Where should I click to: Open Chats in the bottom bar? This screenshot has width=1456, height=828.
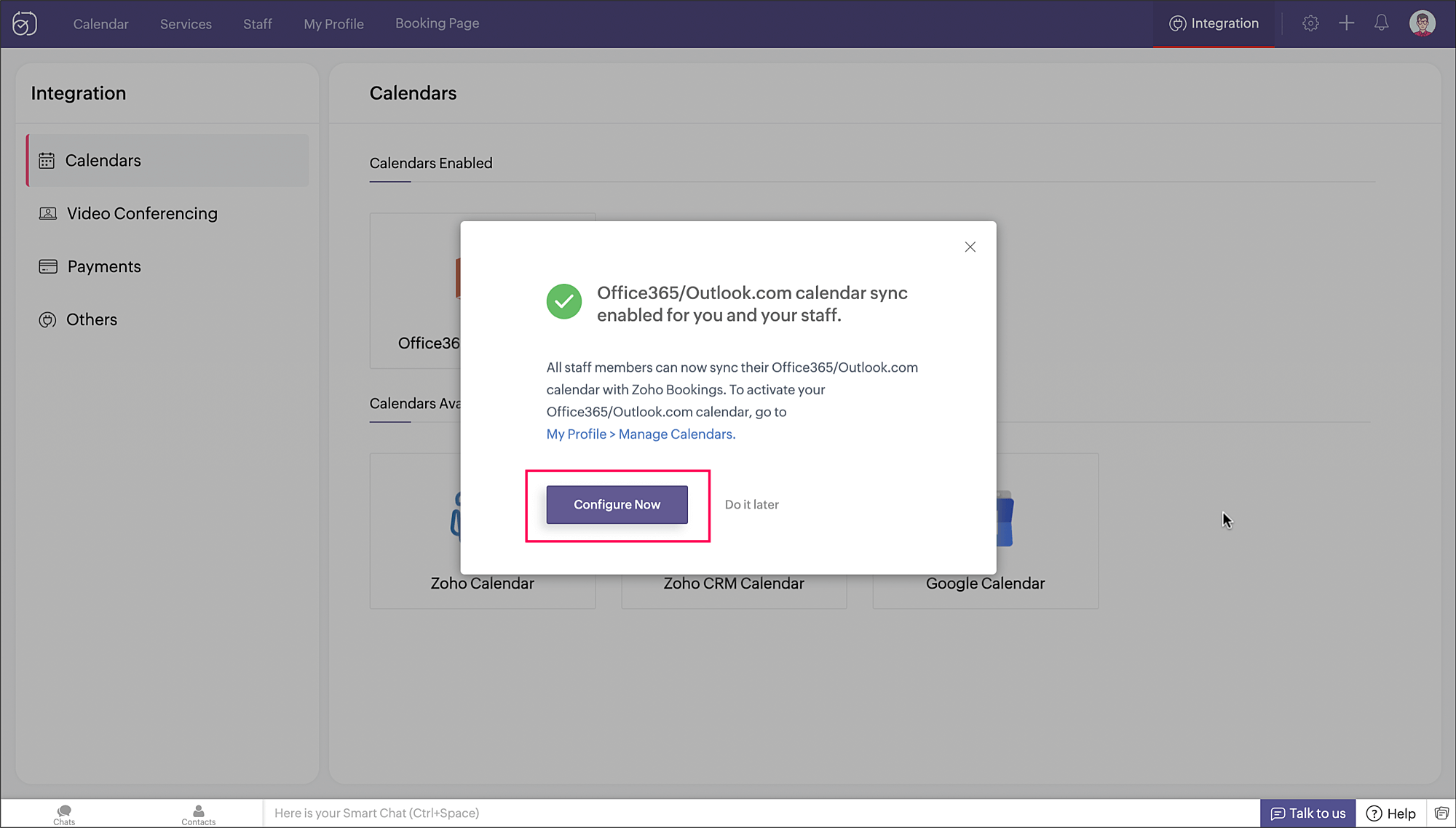click(64, 814)
